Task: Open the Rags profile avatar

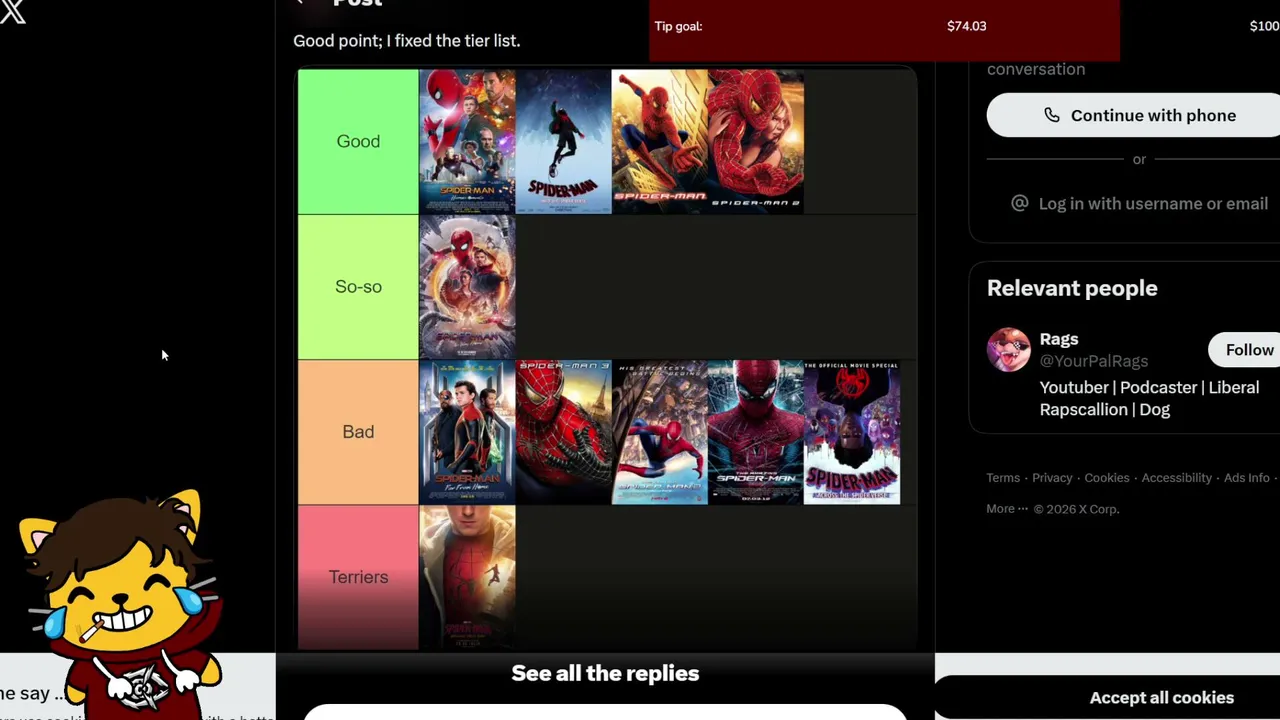Action: (1008, 350)
